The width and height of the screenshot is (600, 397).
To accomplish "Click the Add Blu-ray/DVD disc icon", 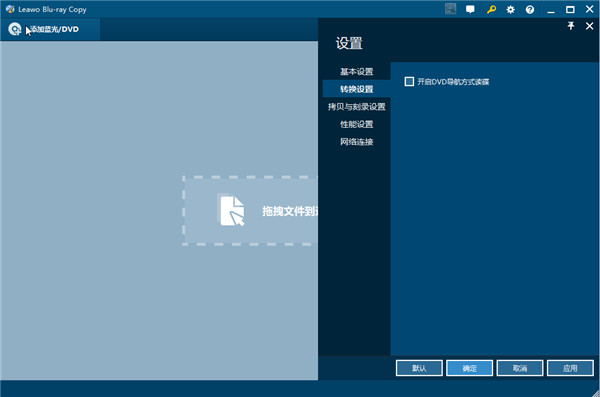I will coord(15,29).
